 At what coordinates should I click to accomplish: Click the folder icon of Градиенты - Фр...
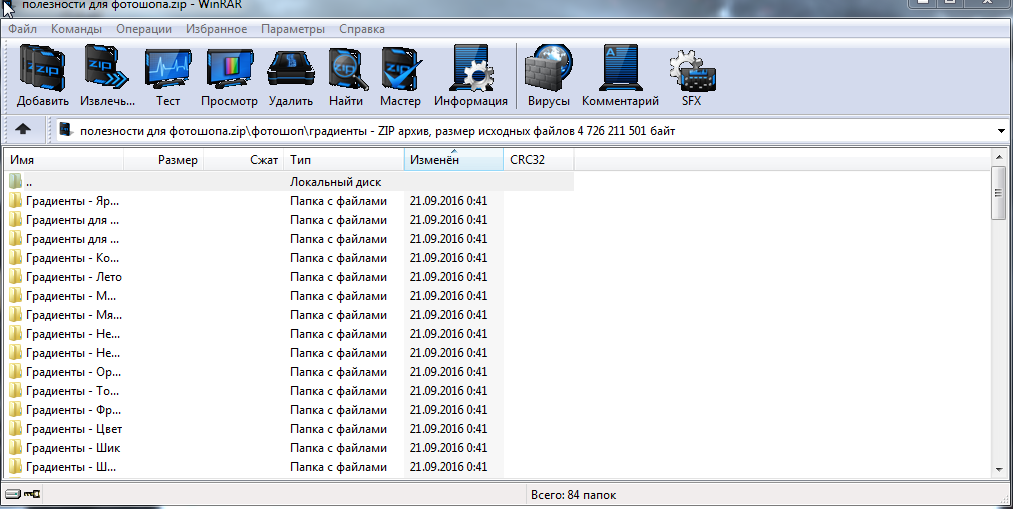pyautogui.click(x=16, y=410)
